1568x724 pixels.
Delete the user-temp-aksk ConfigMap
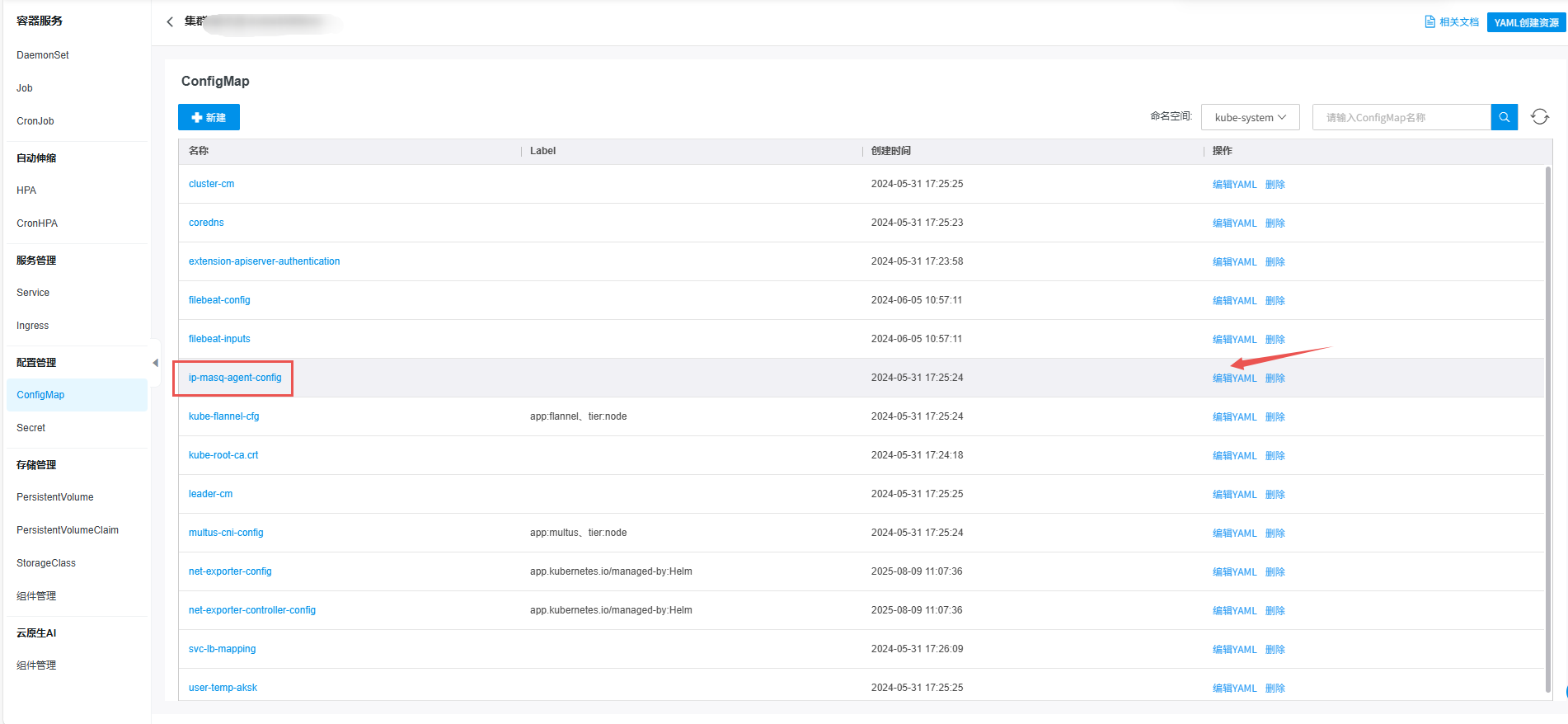pyautogui.click(x=1275, y=689)
